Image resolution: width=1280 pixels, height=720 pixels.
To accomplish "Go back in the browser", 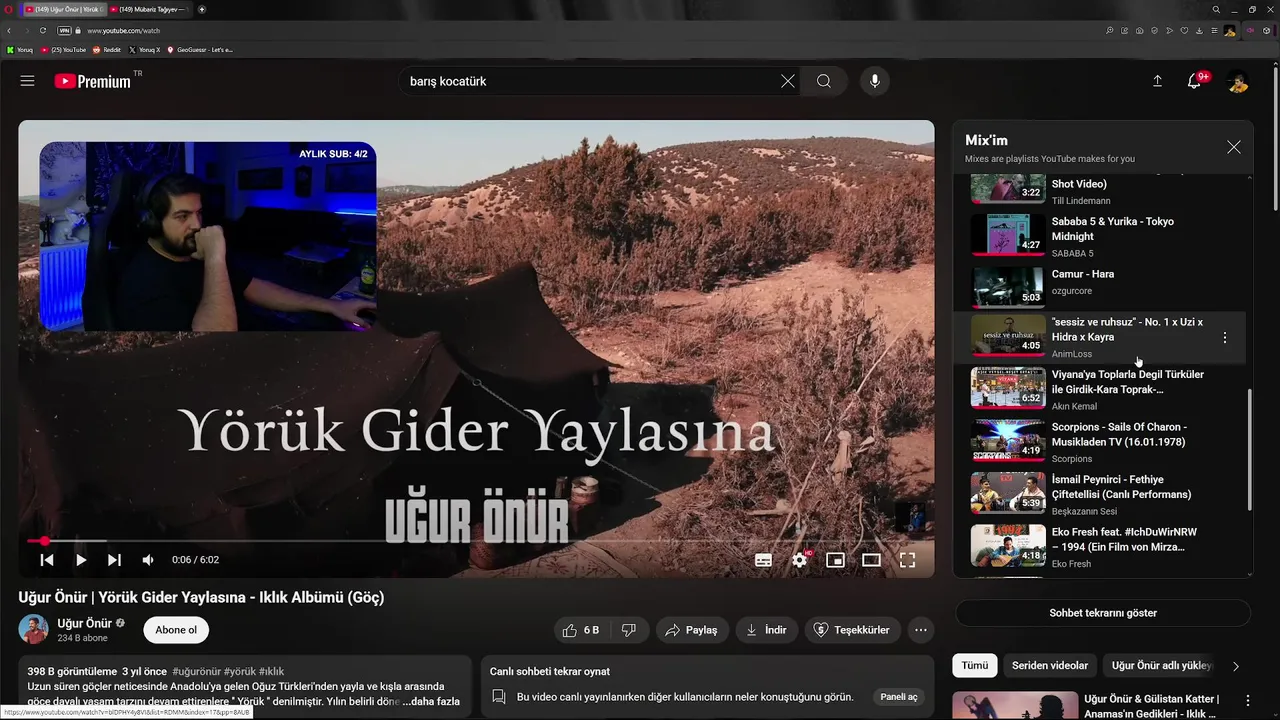I will (x=9, y=31).
